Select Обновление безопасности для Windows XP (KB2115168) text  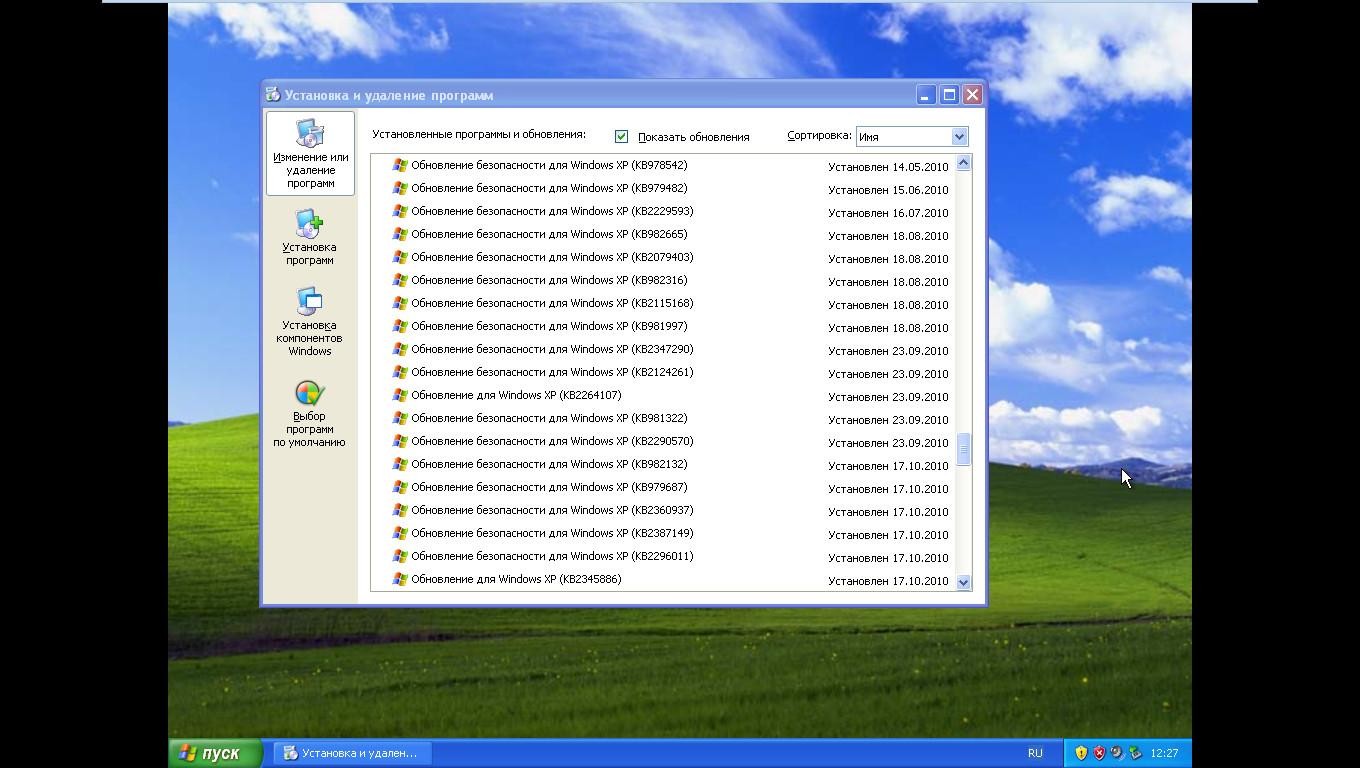click(x=552, y=303)
